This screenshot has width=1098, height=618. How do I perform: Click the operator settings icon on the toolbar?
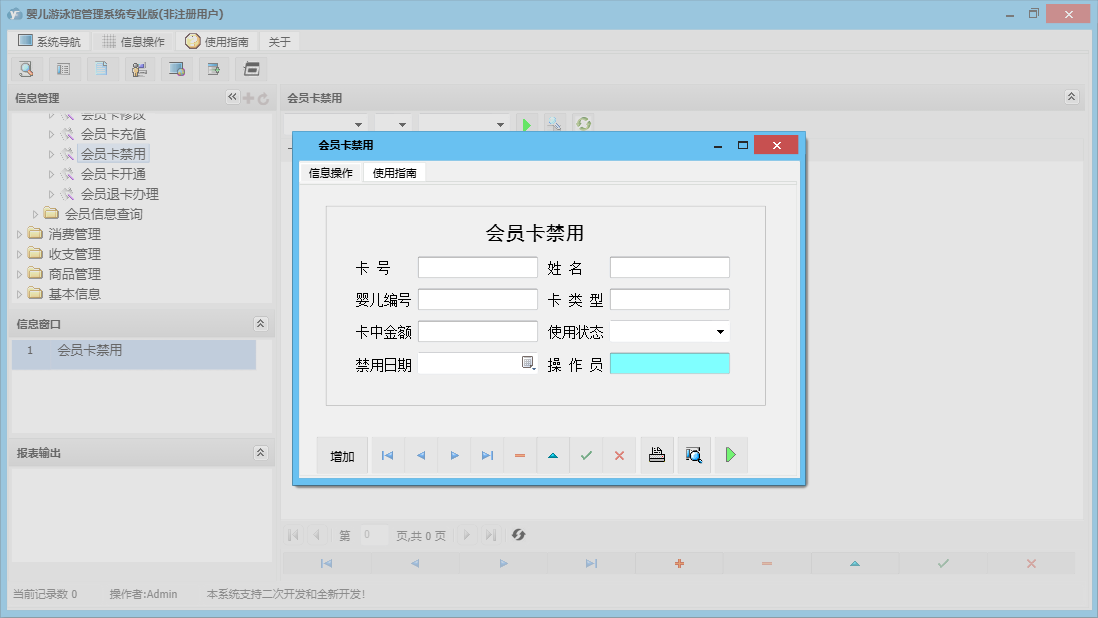pos(139,68)
